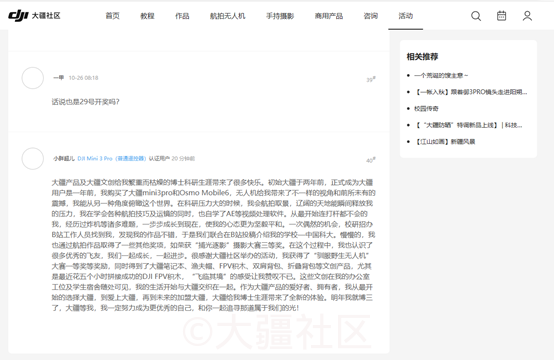
Task: Open username beside DJI Mini 3 Pro tag
Action: pos(64,159)
